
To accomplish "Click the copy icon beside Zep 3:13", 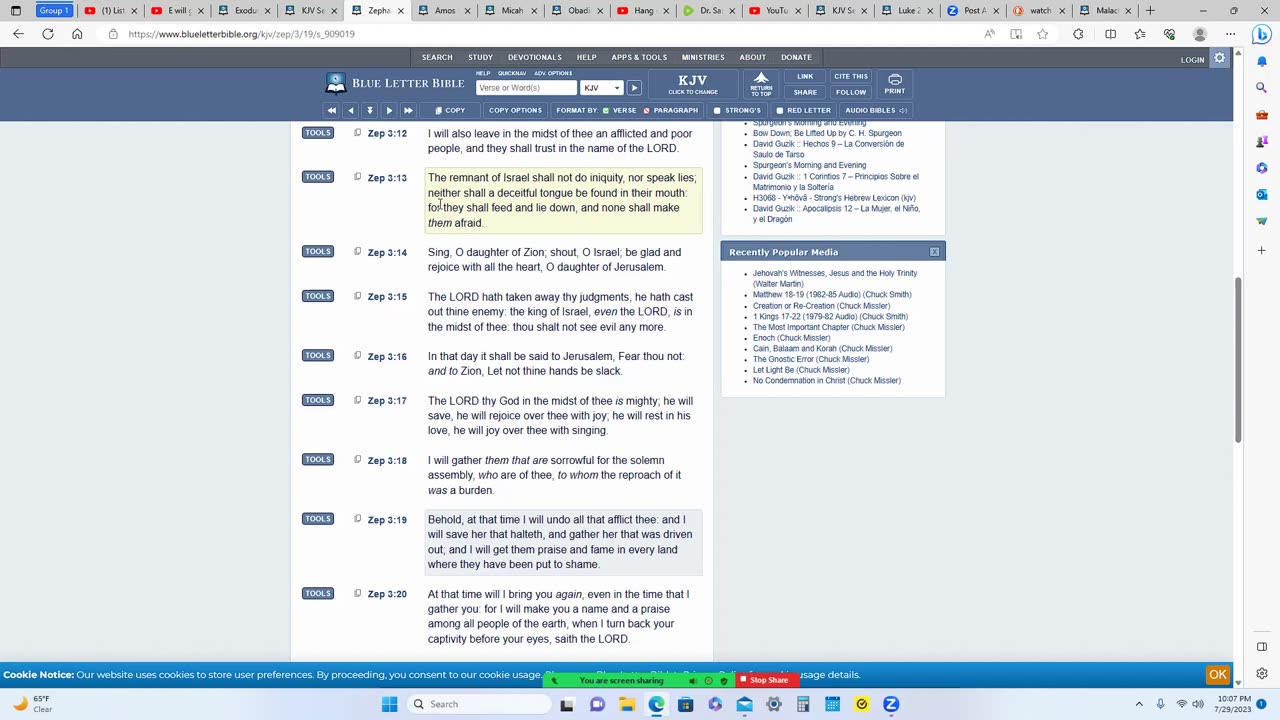I will click(x=357, y=177).
